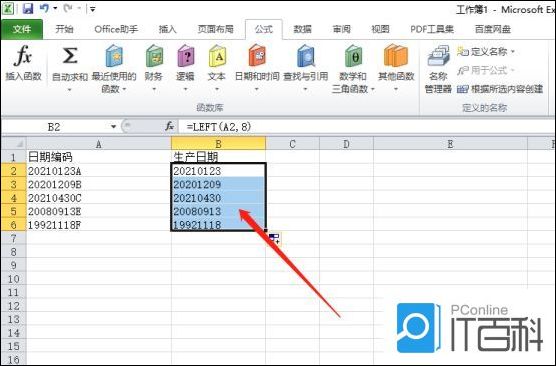Image resolution: width=556 pixels, height=366 pixels.
Task: Open the 财务 functions book icon
Action: tap(154, 56)
